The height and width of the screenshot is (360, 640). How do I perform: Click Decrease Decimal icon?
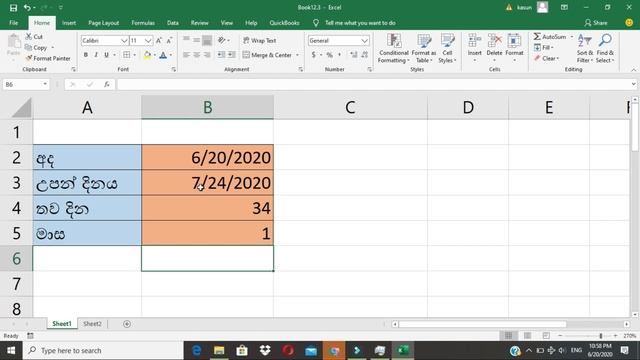[x=364, y=55]
